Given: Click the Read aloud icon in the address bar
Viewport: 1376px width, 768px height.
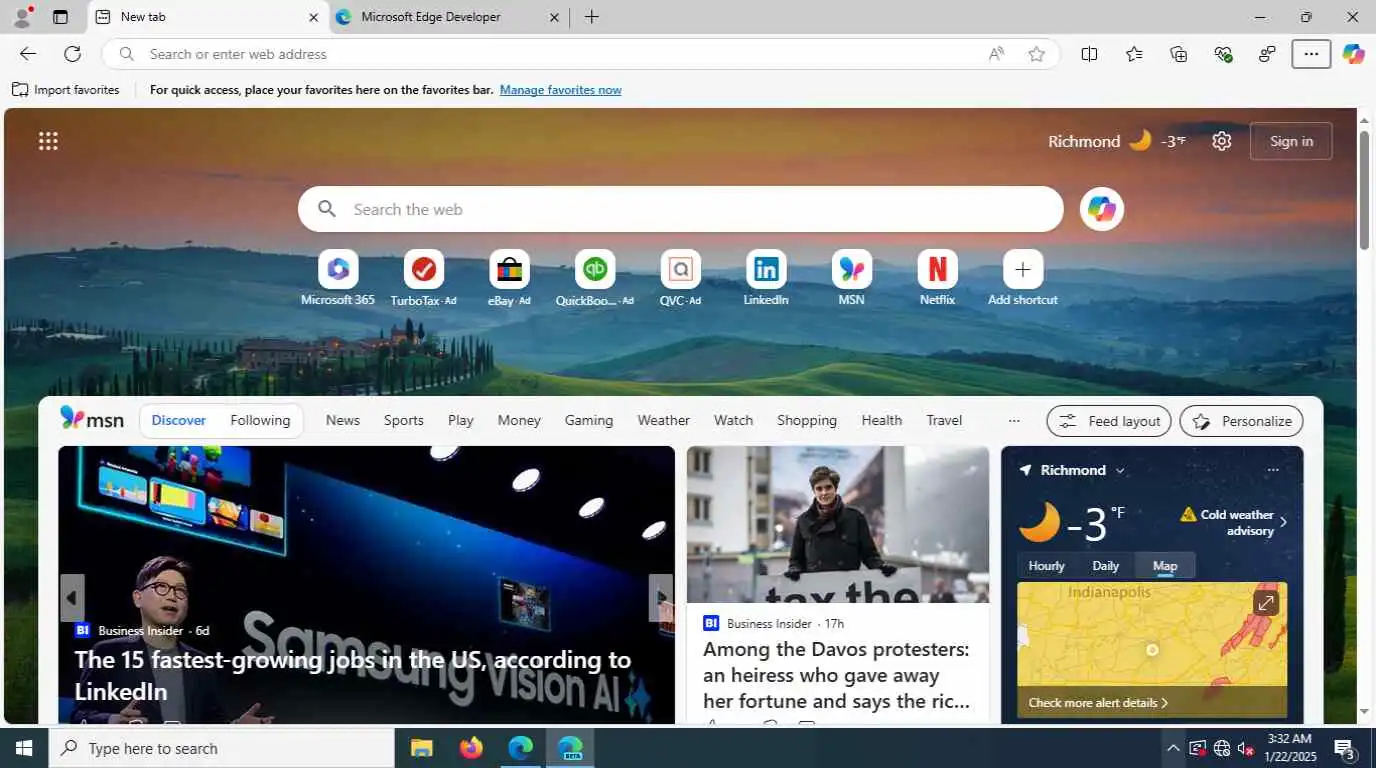Looking at the screenshot, I should [x=996, y=54].
